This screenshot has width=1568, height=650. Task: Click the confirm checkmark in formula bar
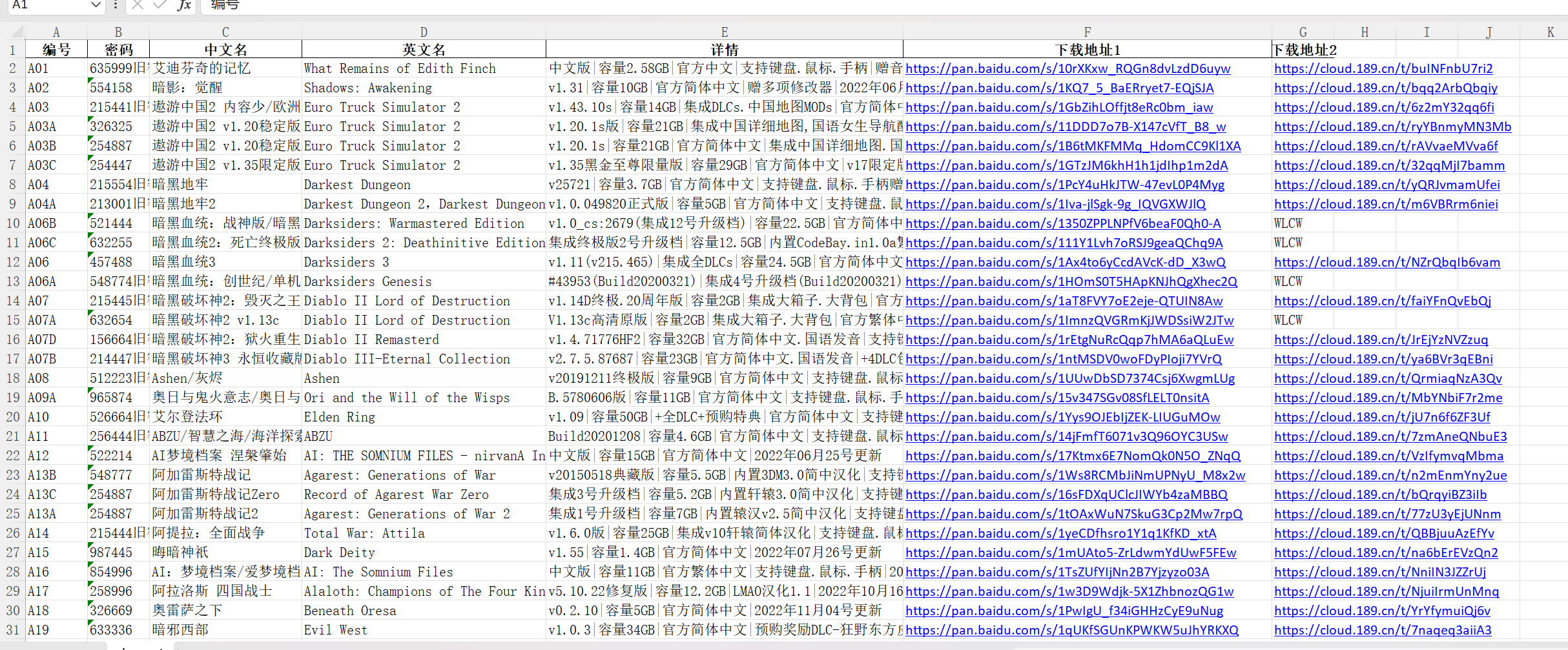(x=160, y=5)
